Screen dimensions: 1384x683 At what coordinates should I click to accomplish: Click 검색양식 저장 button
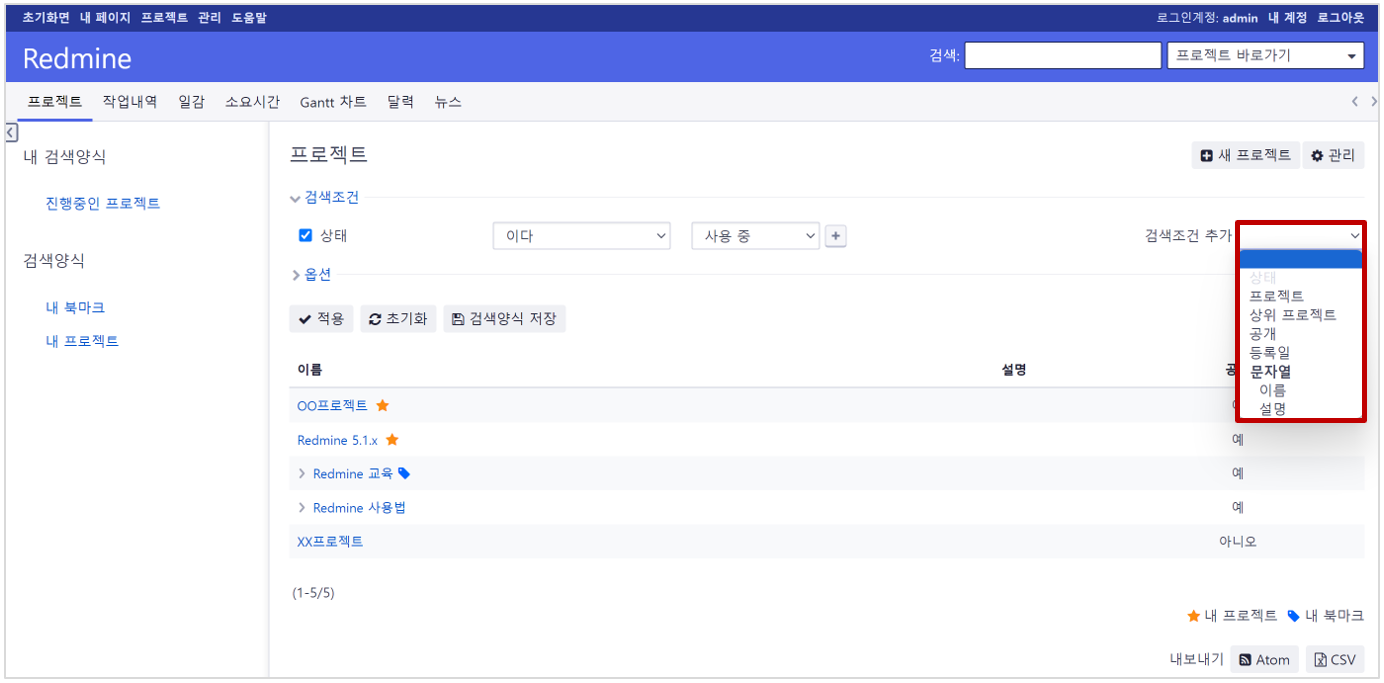pos(504,319)
